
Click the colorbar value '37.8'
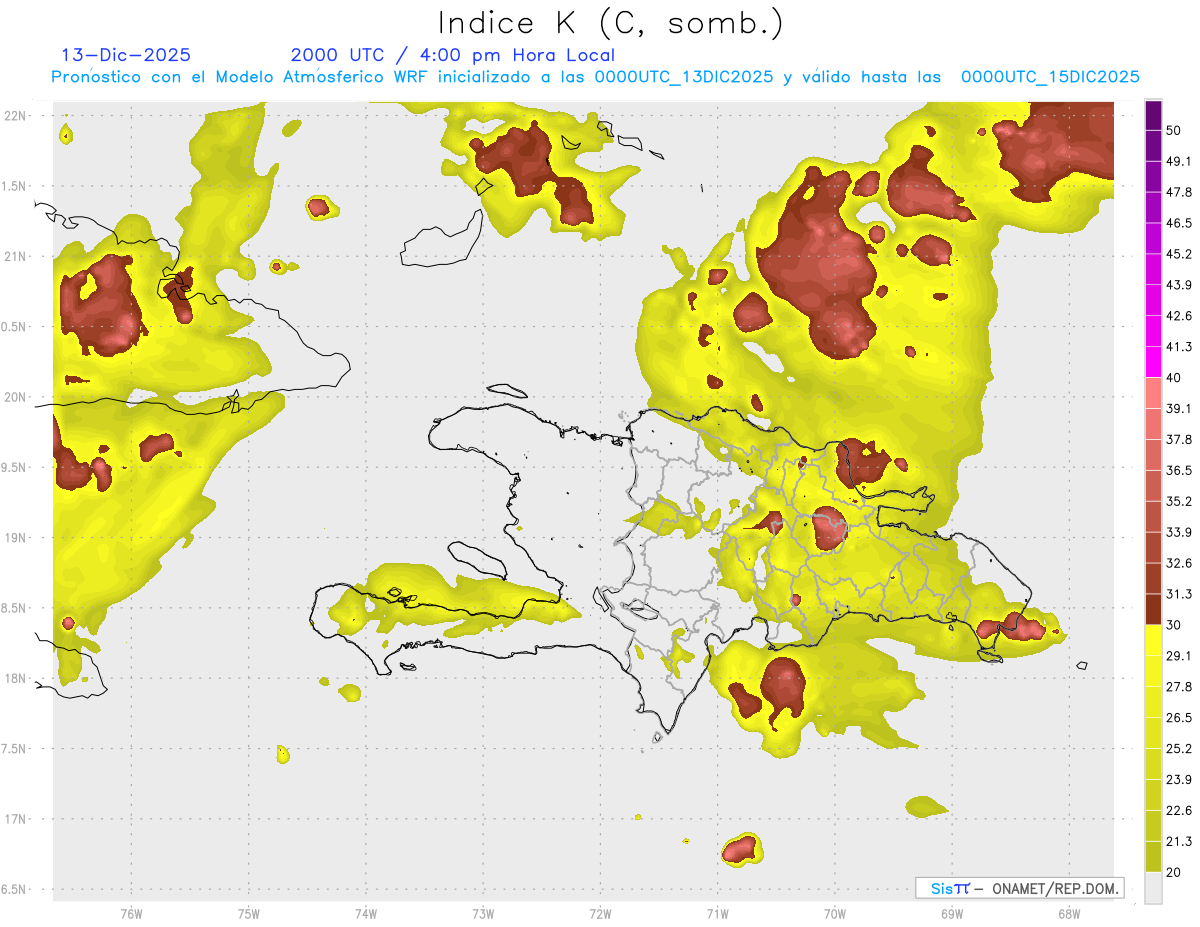1180,439
